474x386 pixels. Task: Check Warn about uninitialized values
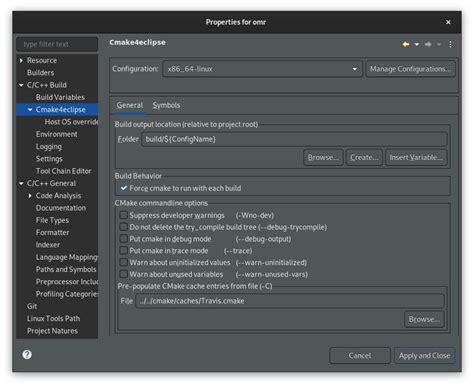(x=124, y=262)
